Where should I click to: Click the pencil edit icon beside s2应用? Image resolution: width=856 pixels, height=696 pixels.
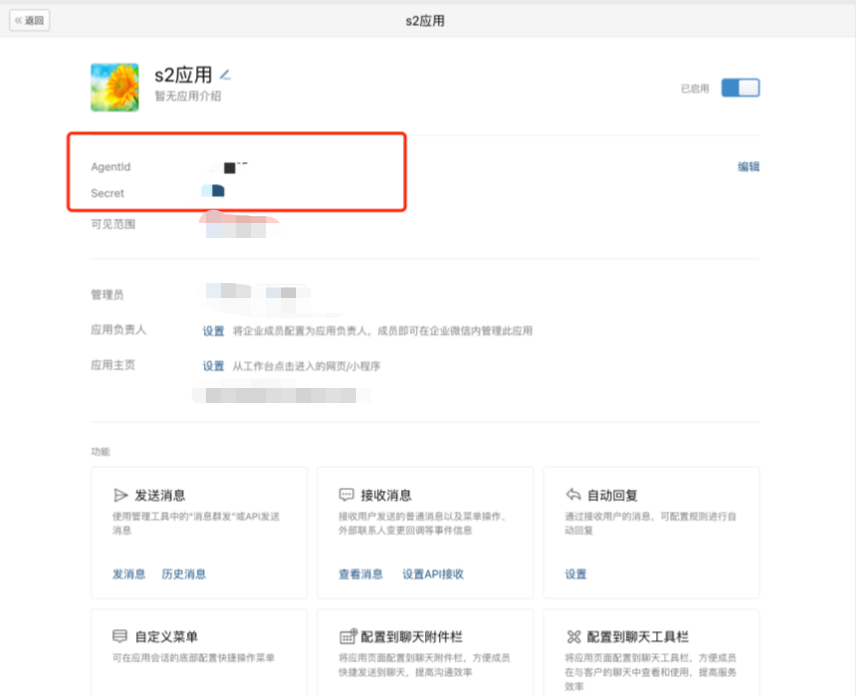[x=226, y=74]
